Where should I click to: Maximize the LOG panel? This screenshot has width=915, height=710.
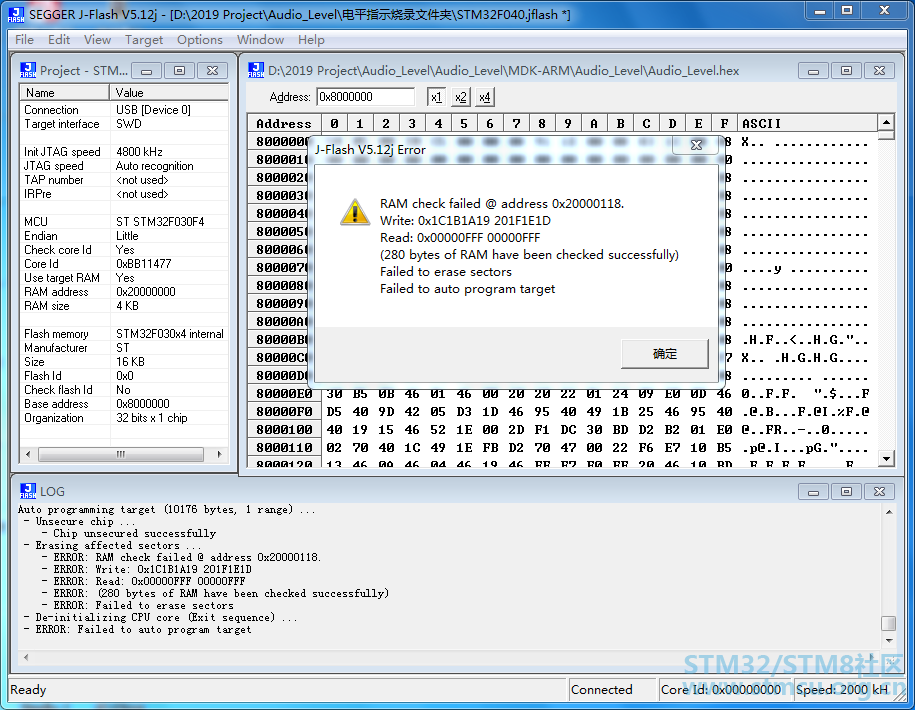coord(846,492)
